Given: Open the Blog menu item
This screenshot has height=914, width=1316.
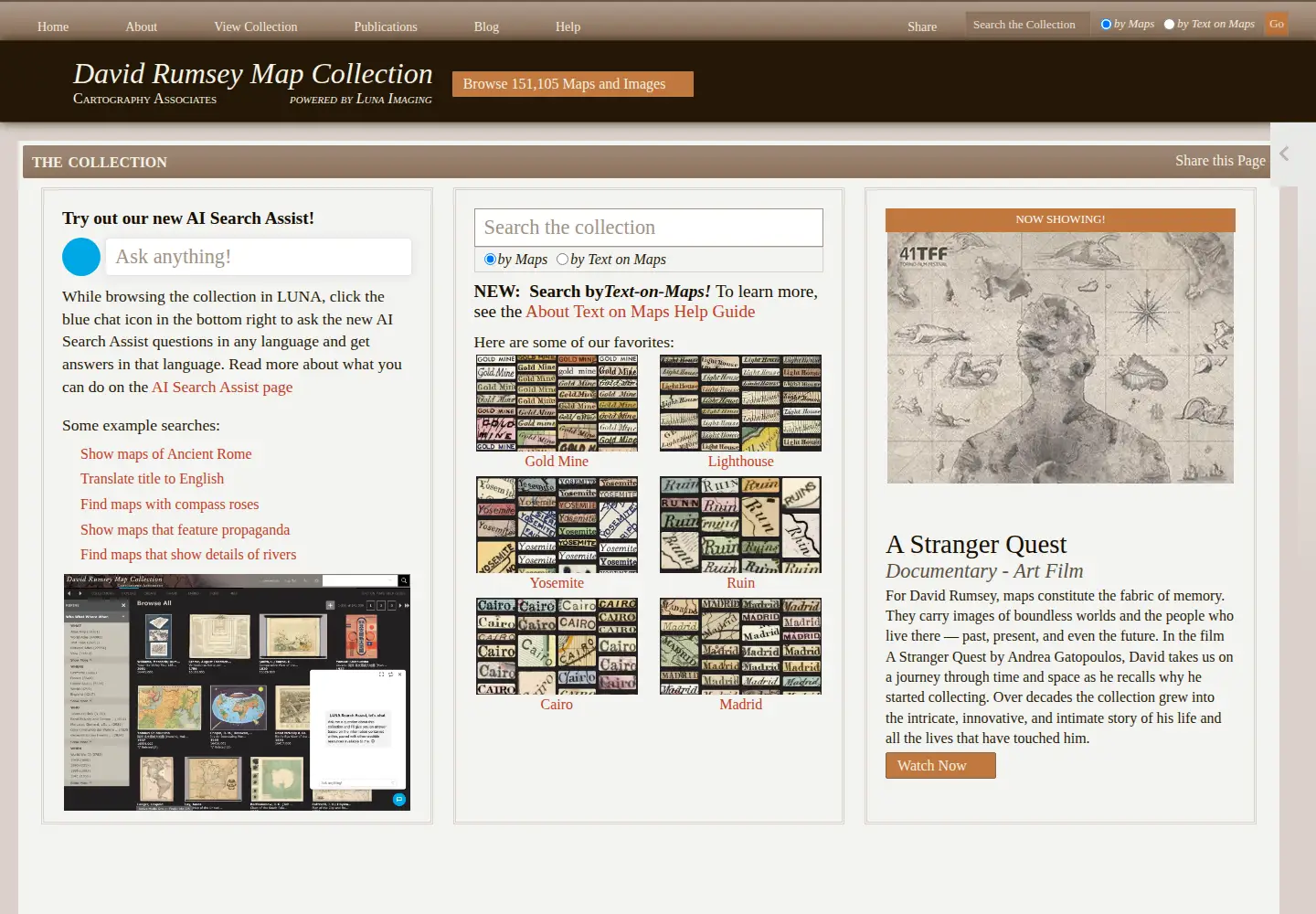Looking at the screenshot, I should (x=486, y=27).
